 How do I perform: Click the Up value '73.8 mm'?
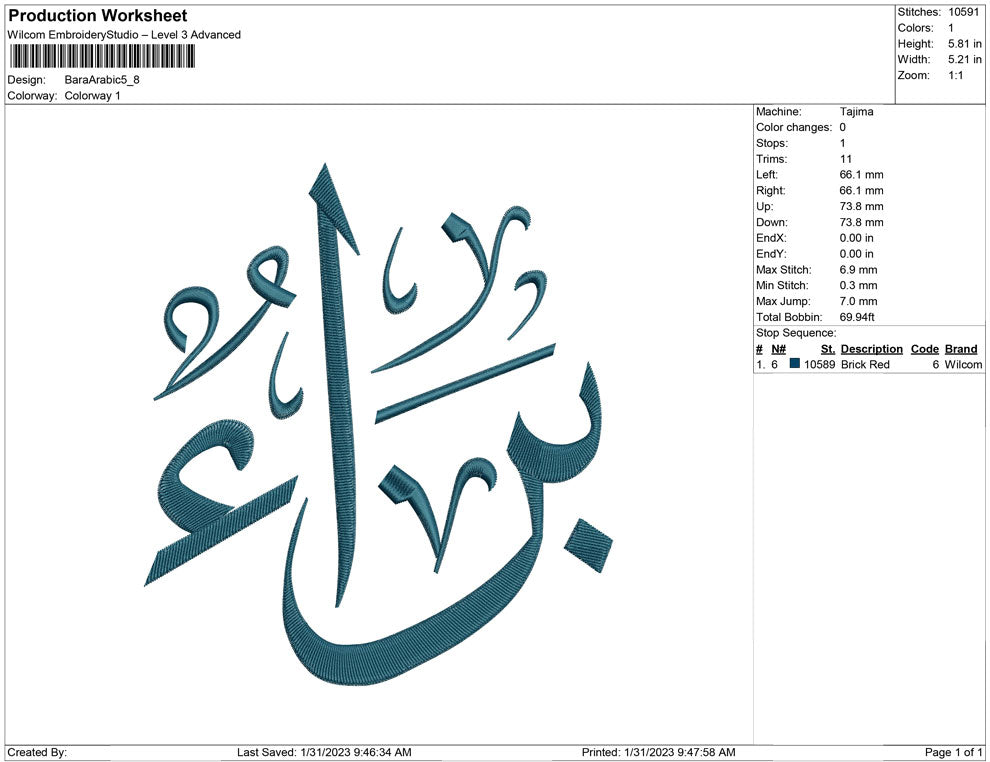861,206
